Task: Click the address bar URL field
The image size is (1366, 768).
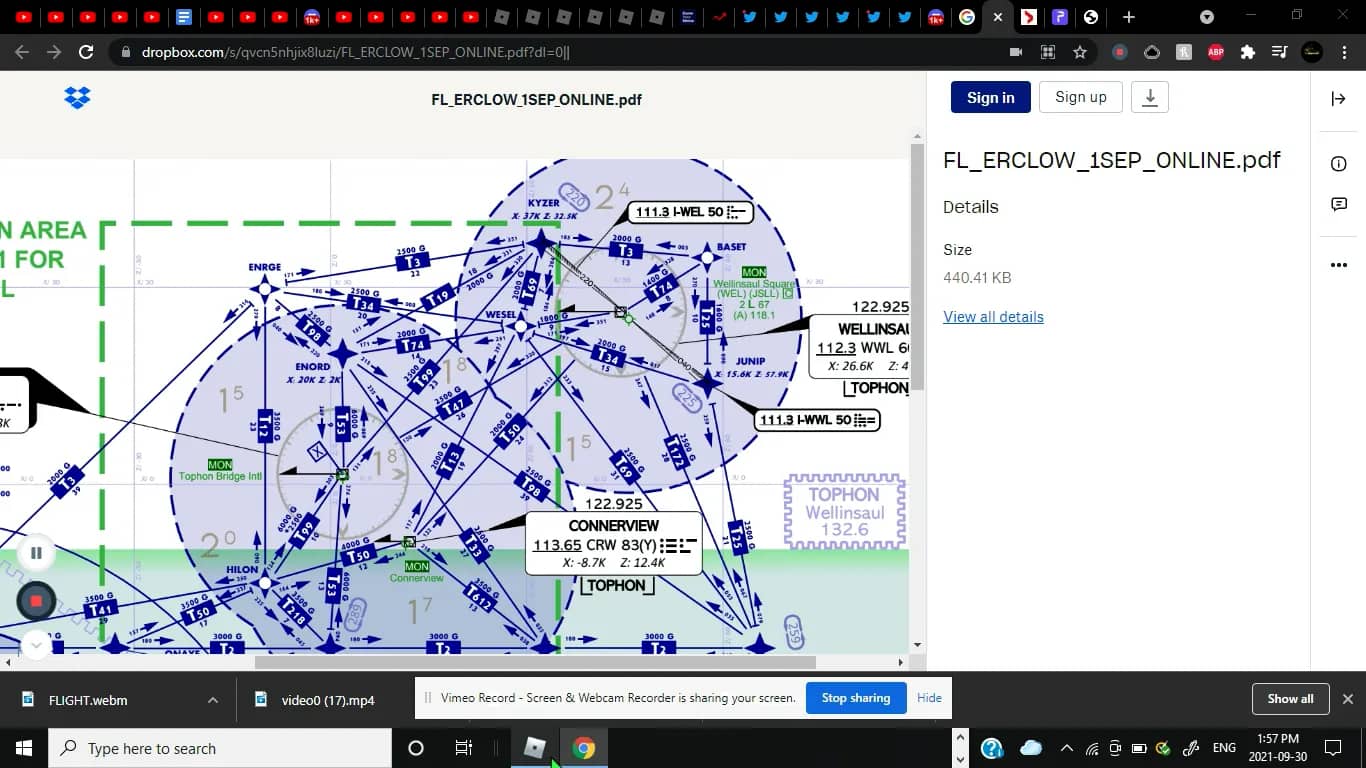Action: 560,52
